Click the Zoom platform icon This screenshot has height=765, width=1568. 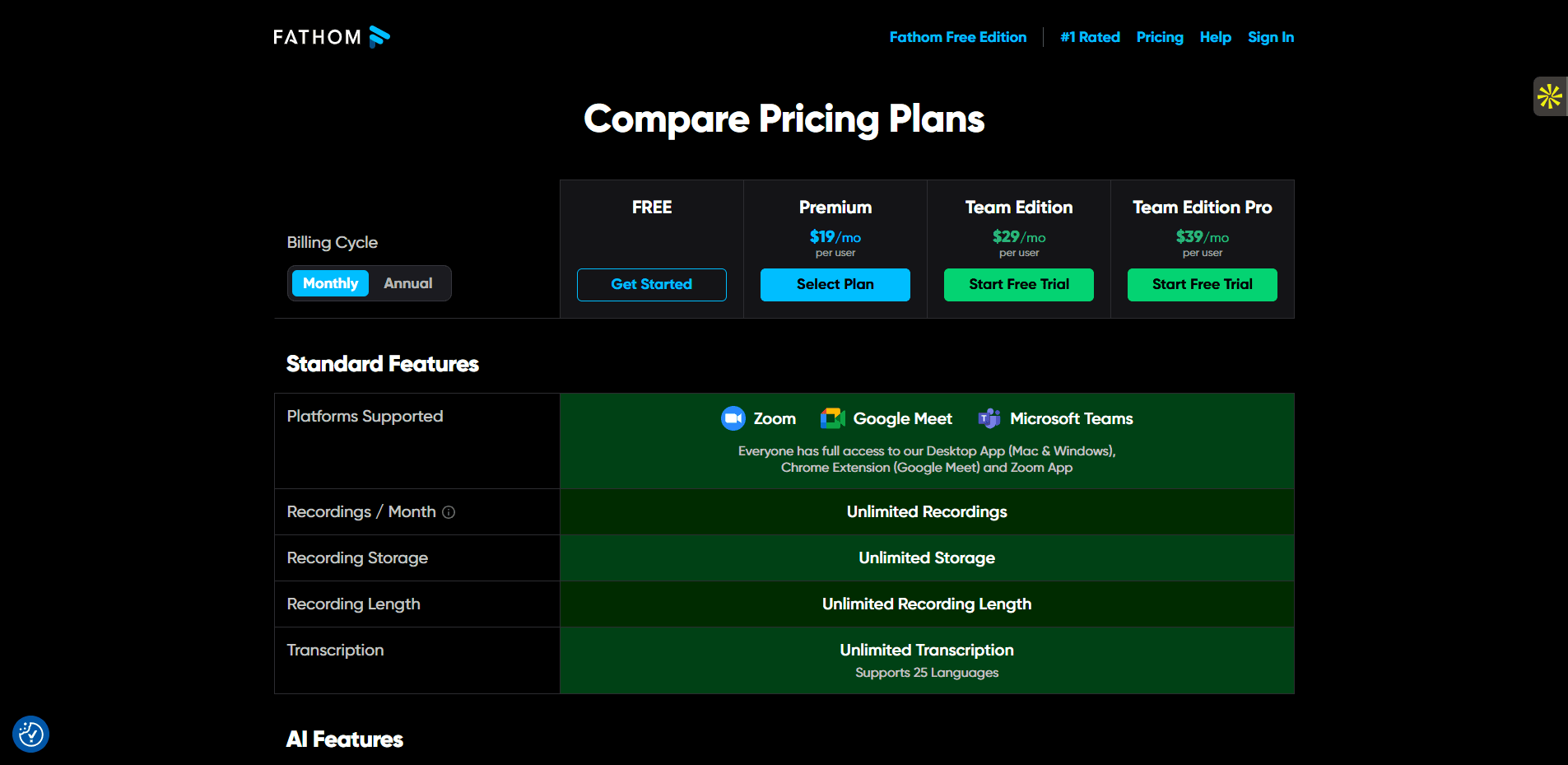point(733,418)
